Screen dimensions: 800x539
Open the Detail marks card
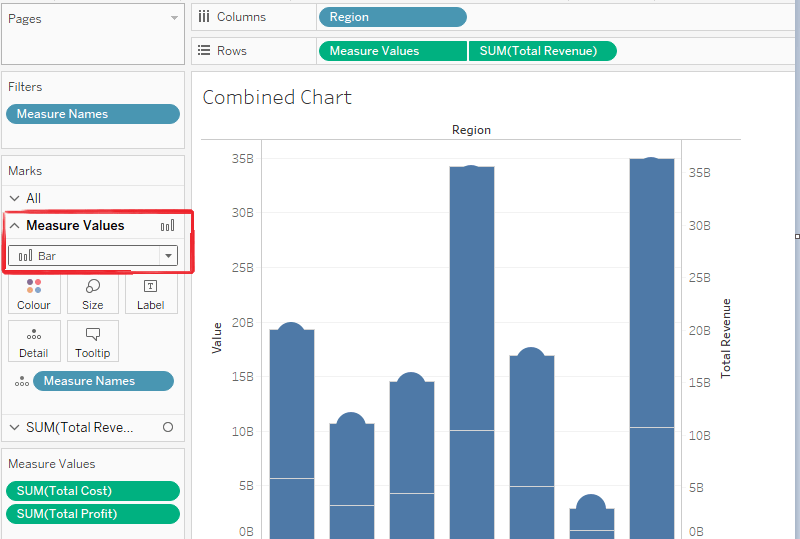[x=34, y=341]
